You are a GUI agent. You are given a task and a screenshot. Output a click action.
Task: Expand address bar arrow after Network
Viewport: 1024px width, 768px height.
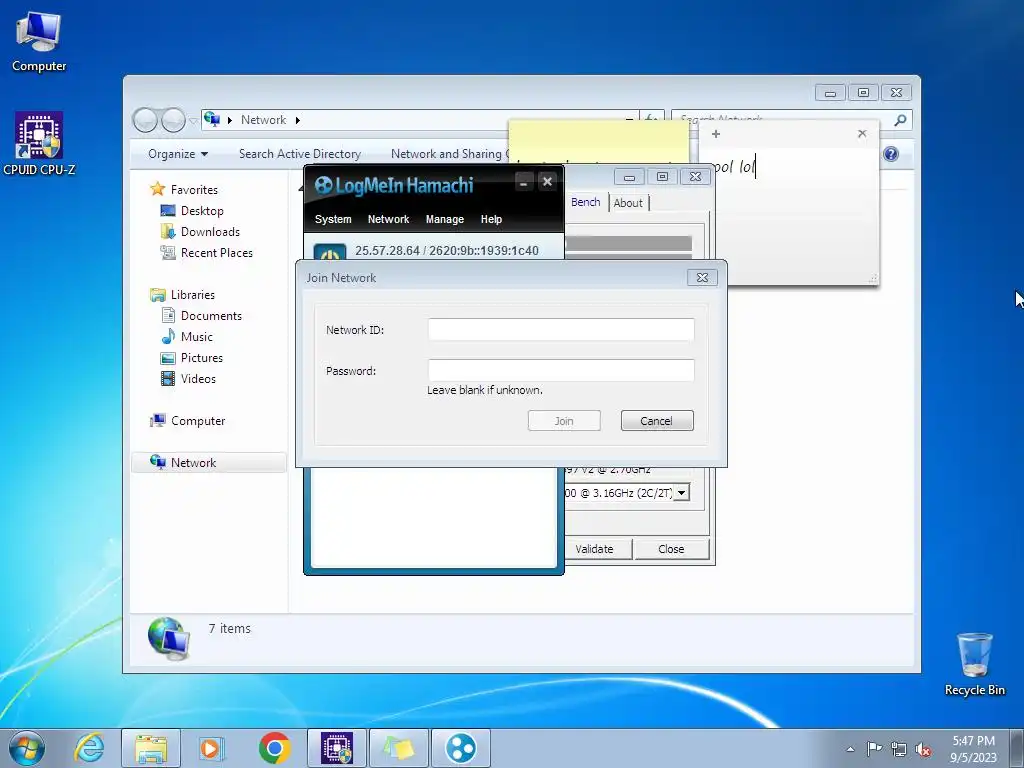[x=298, y=120]
